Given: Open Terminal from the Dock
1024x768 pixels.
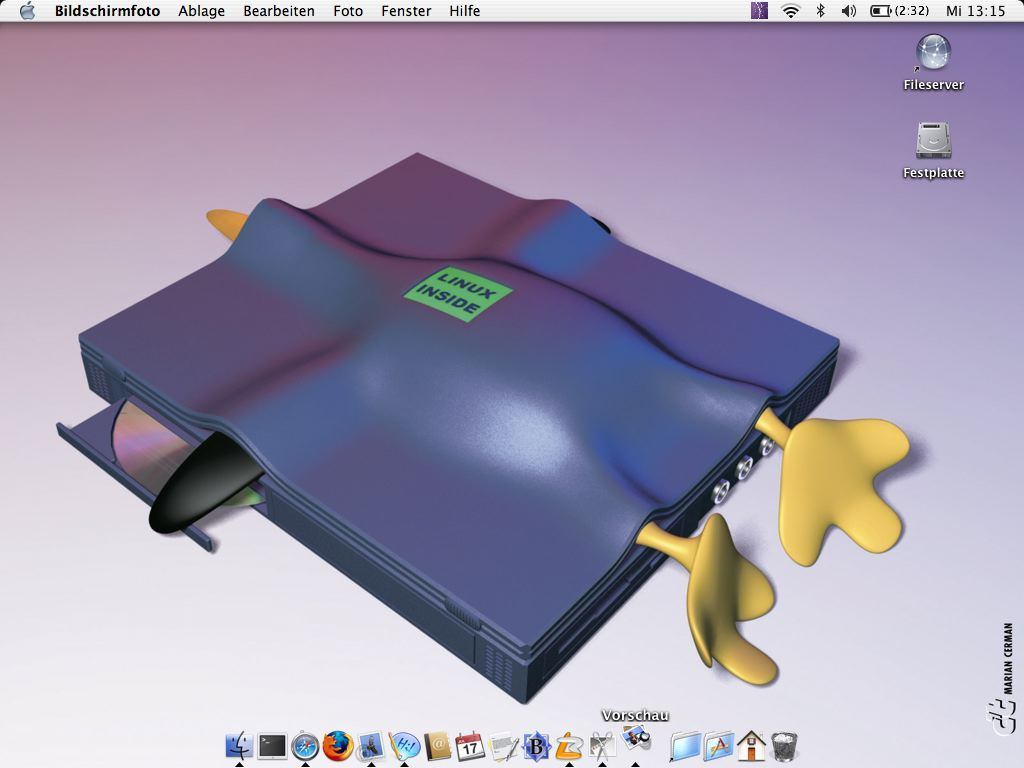Looking at the screenshot, I should 272,745.
